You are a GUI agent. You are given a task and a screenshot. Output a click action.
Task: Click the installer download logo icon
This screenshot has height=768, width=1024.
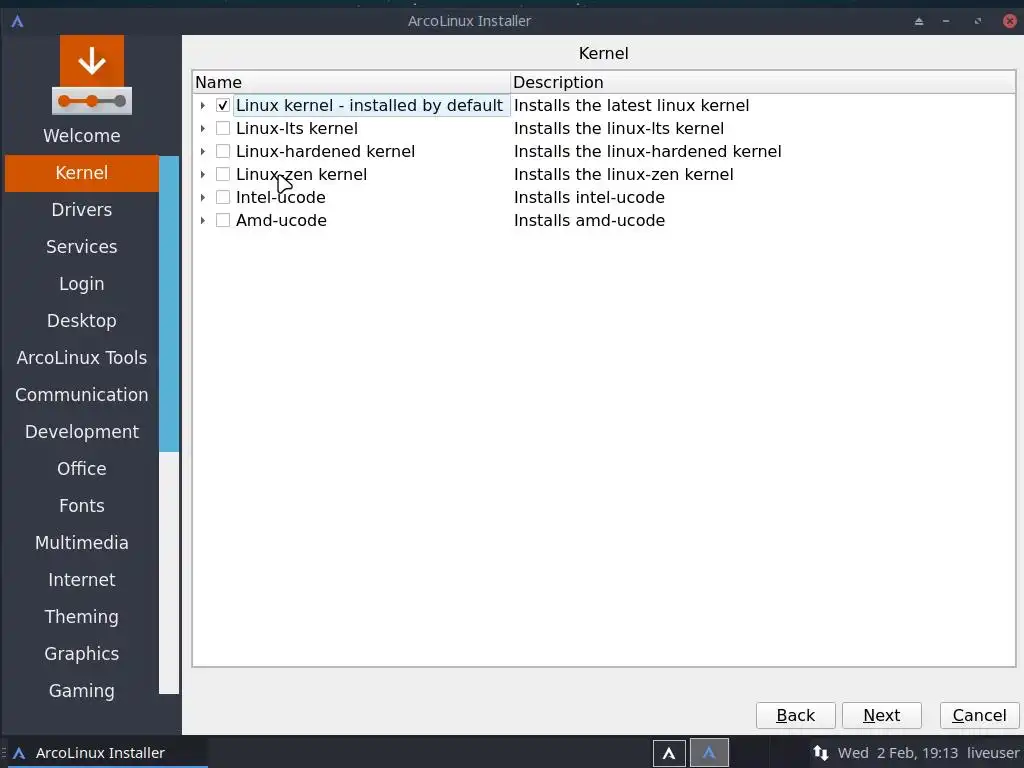tap(91, 74)
